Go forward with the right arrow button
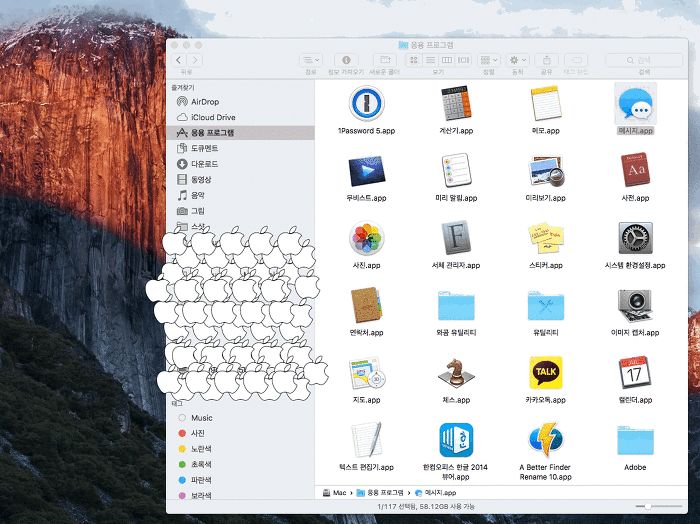The image size is (700, 524). (195, 60)
